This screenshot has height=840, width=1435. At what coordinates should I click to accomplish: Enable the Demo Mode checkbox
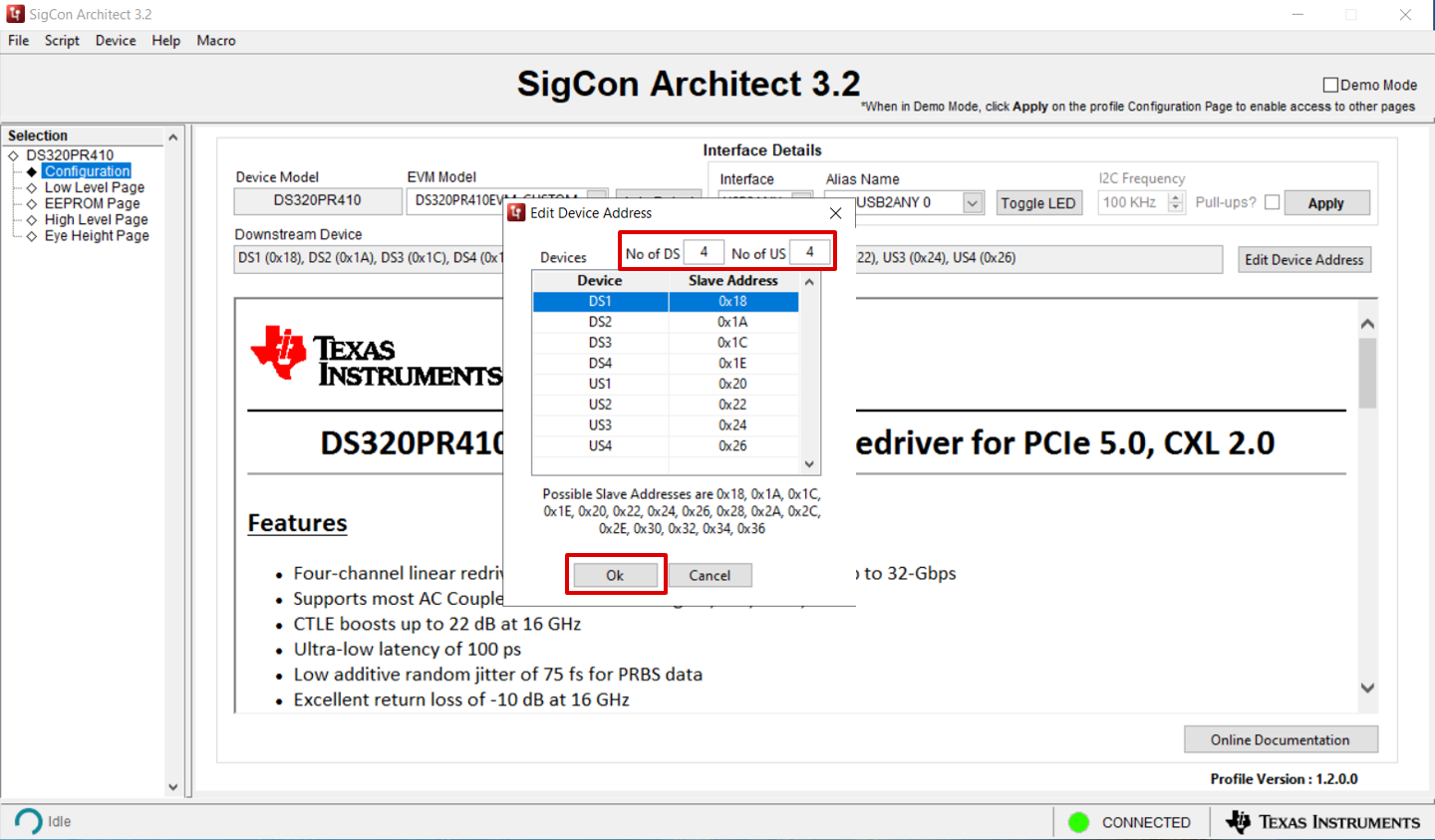pos(1330,86)
